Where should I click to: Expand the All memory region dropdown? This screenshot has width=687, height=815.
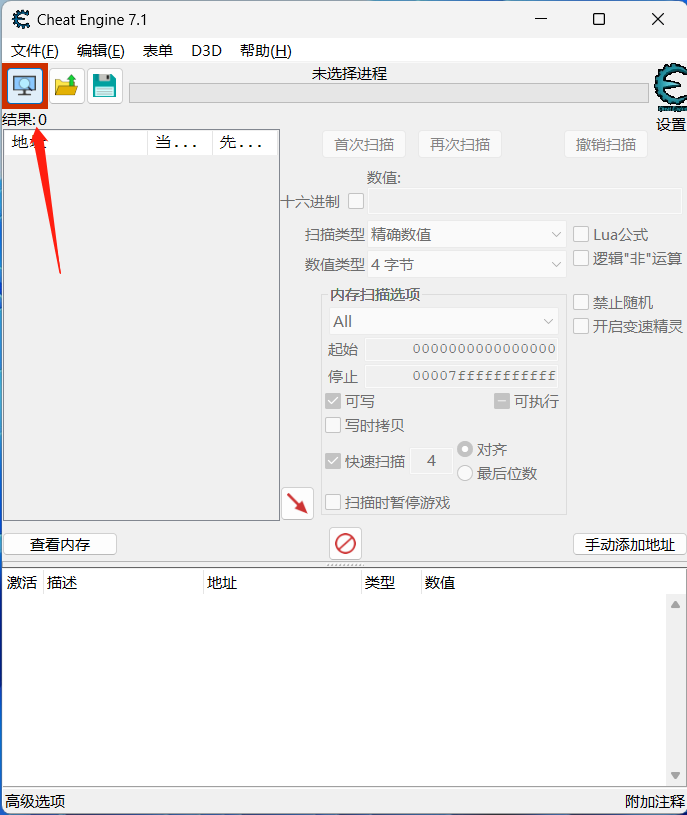pos(444,321)
